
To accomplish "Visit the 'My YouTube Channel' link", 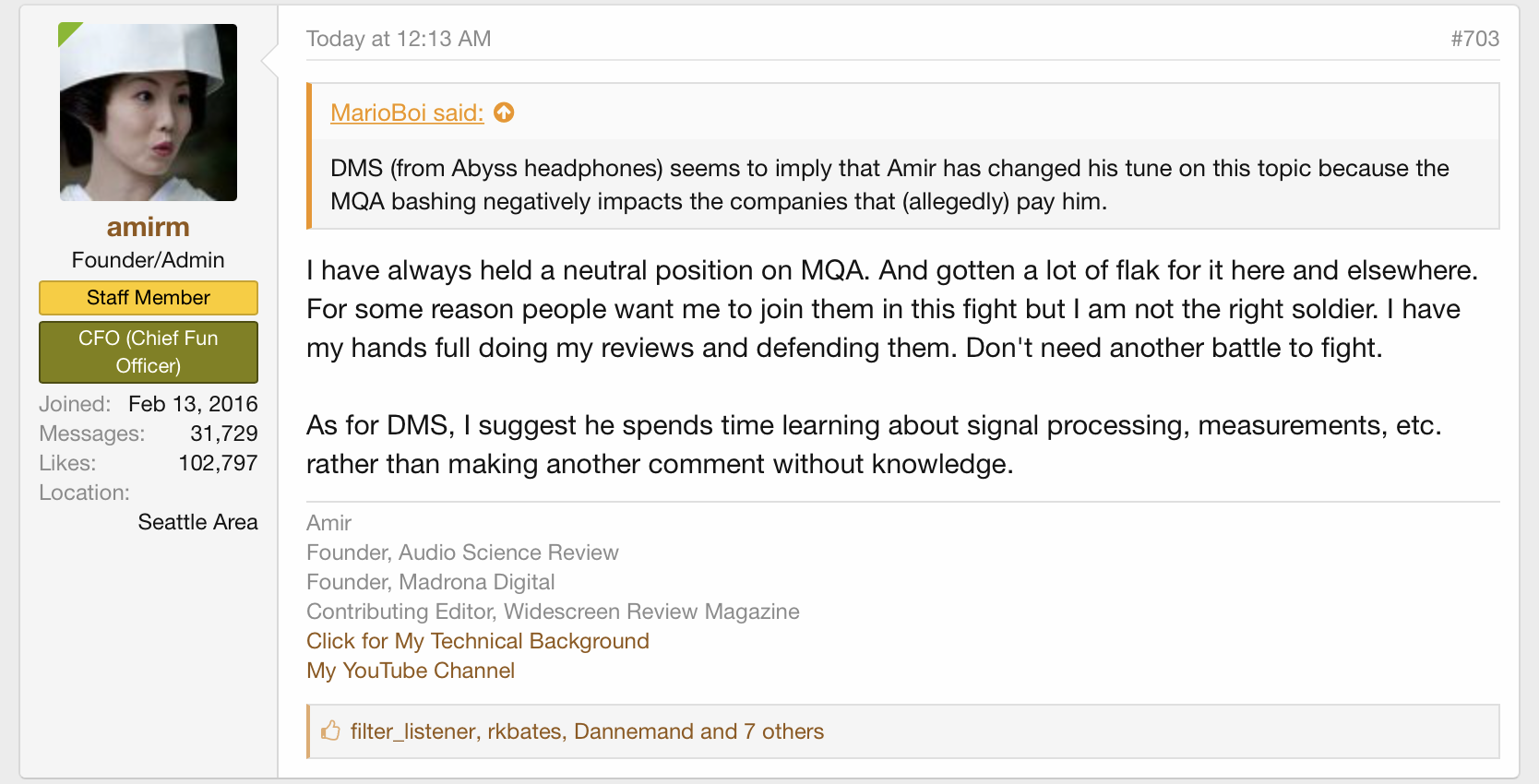I will click(x=411, y=671).
